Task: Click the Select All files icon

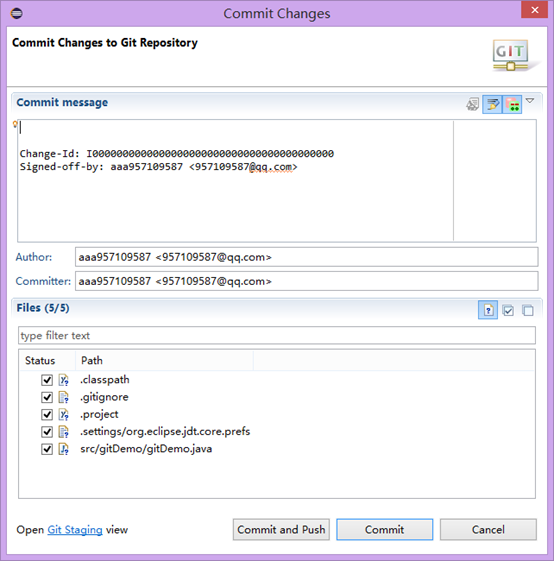Action: click(x=508, y=310)
